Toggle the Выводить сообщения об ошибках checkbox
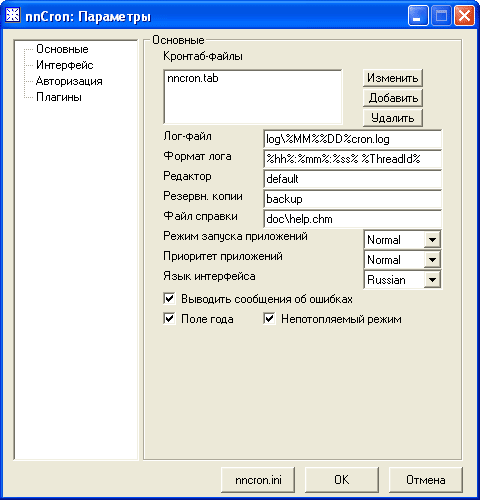 (169, 298)
